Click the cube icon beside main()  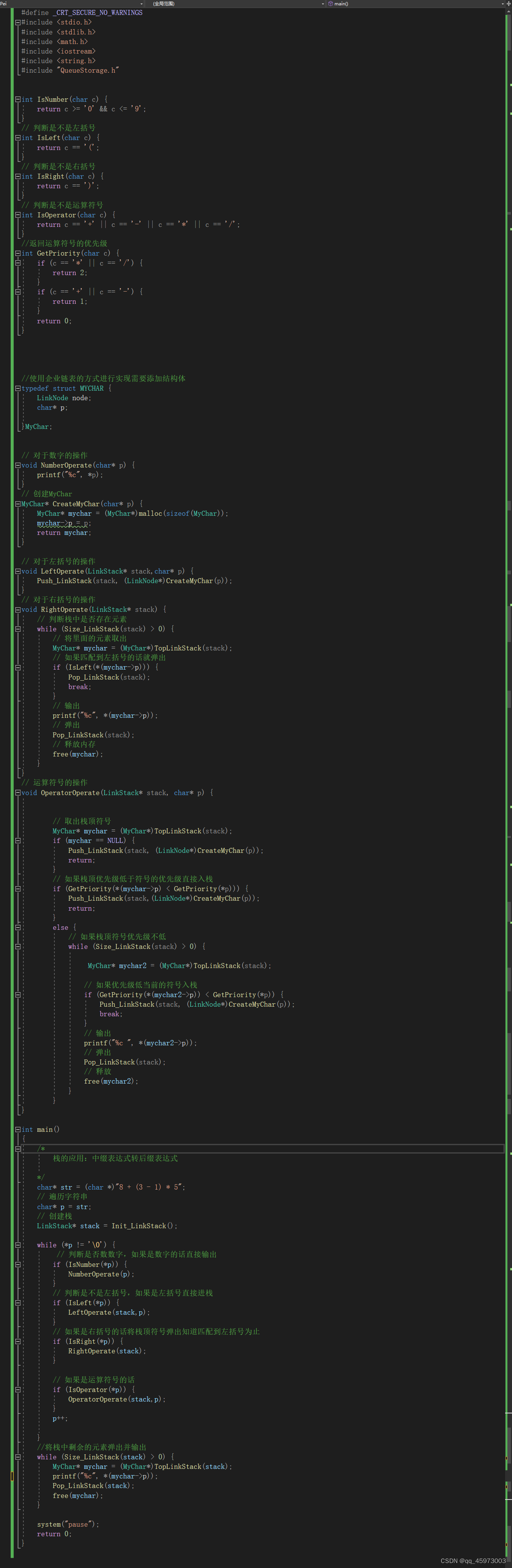click(331, 4)
